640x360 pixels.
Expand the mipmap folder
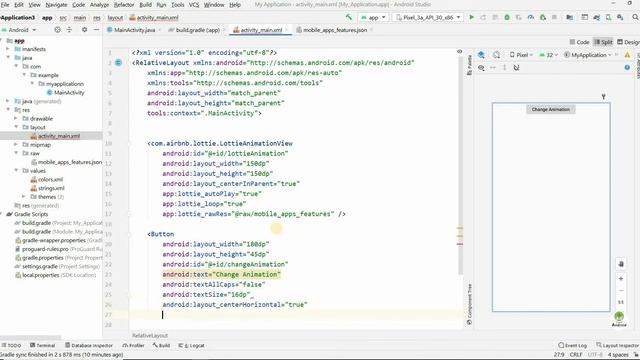click(16, 144)
